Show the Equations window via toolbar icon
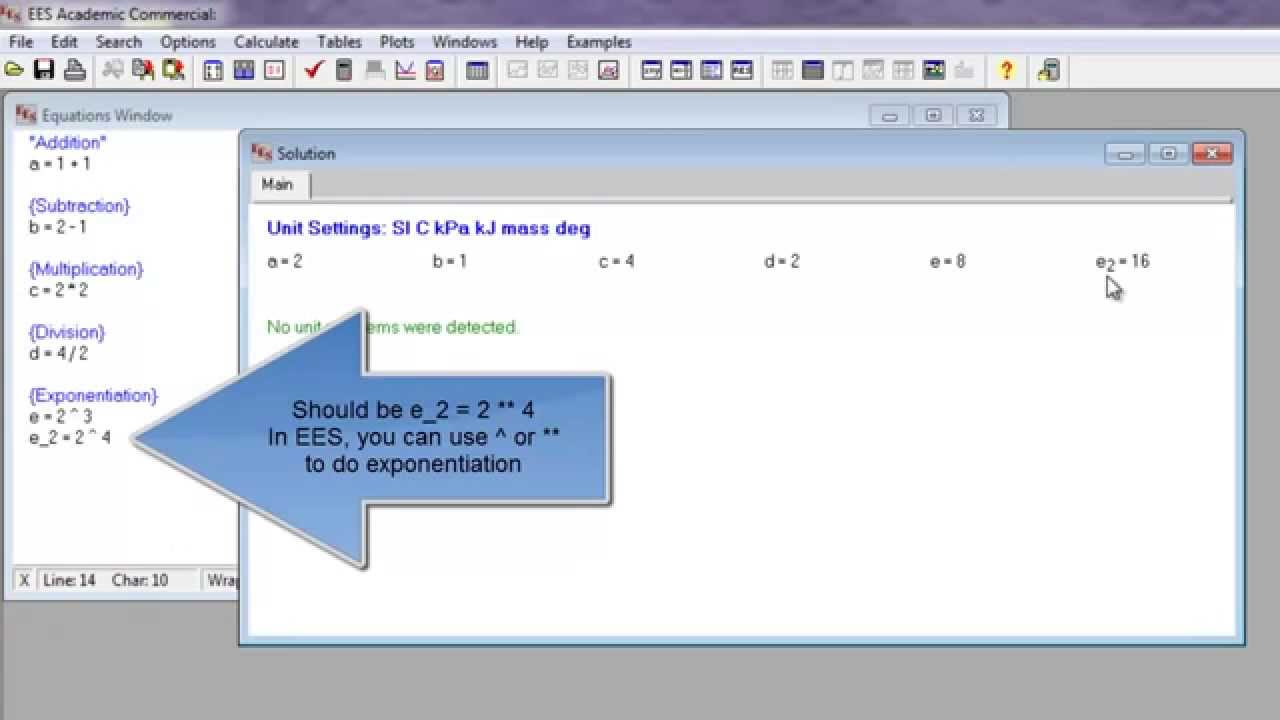Screen dimensions: 1280x720 point(652,70)
